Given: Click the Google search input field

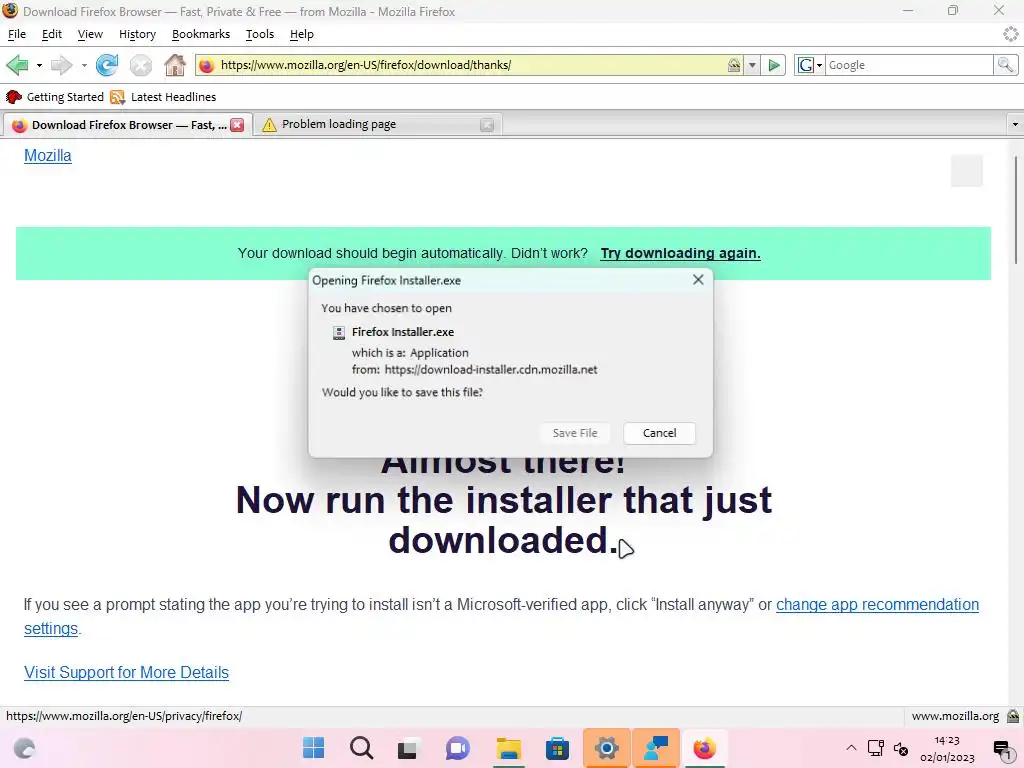Looking at the screenshot, I should (909, 65).
